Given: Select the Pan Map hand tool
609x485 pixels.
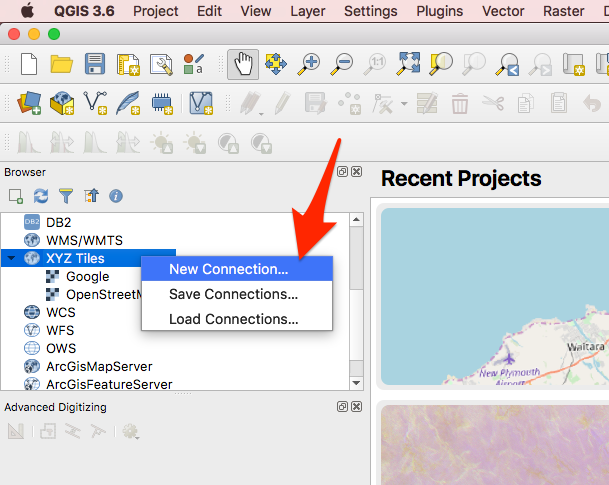Looking at the screenshot, I should point(242,64).
